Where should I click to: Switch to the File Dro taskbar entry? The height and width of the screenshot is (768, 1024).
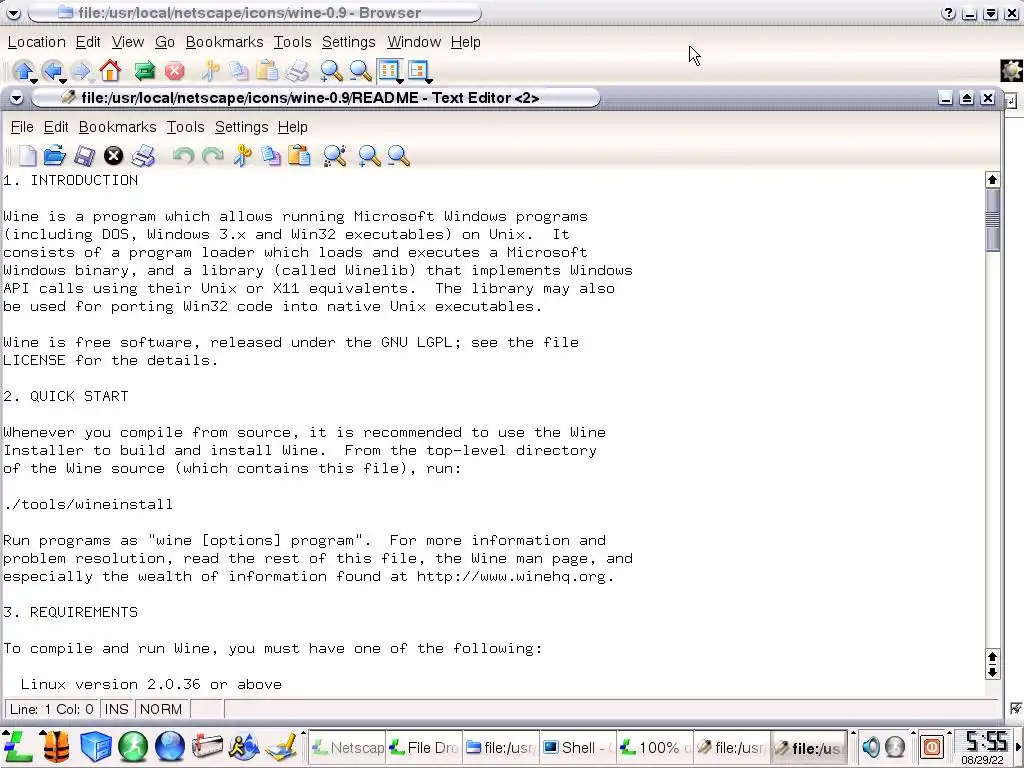coord(424,747)
